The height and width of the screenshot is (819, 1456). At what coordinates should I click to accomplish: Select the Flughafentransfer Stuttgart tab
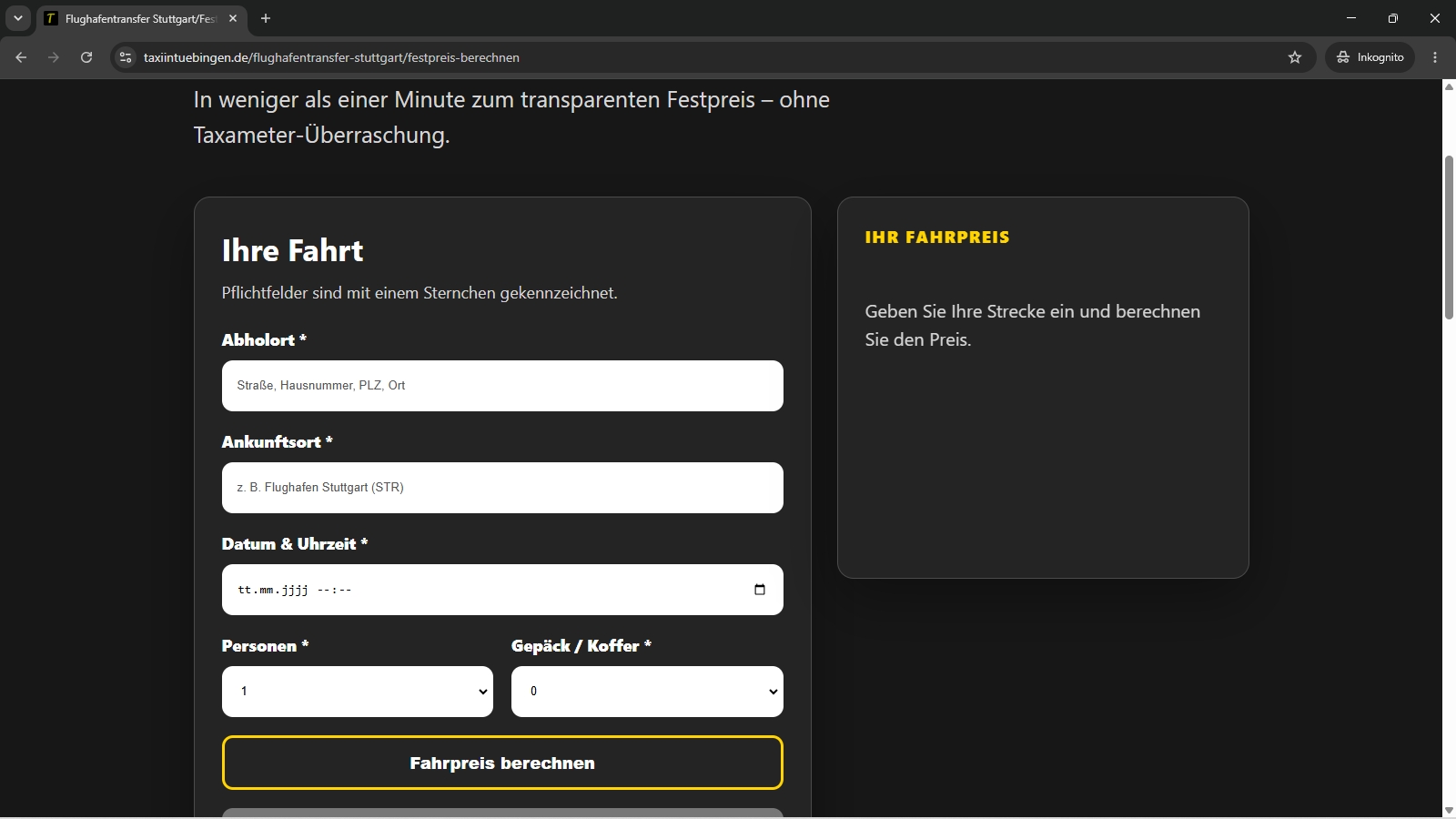[141, 19]
